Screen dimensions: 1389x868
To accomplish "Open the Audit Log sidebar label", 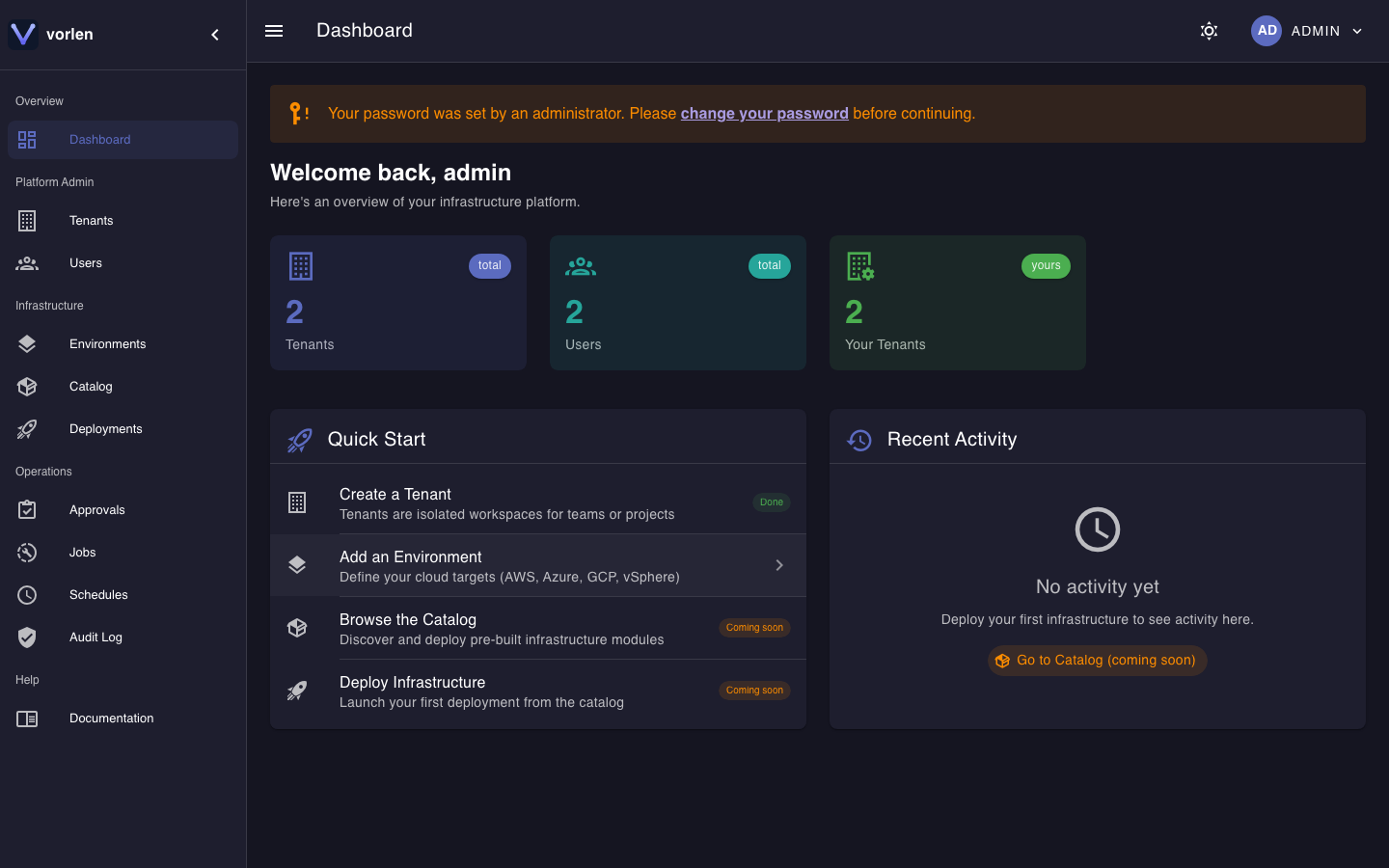I will [95, 637].
